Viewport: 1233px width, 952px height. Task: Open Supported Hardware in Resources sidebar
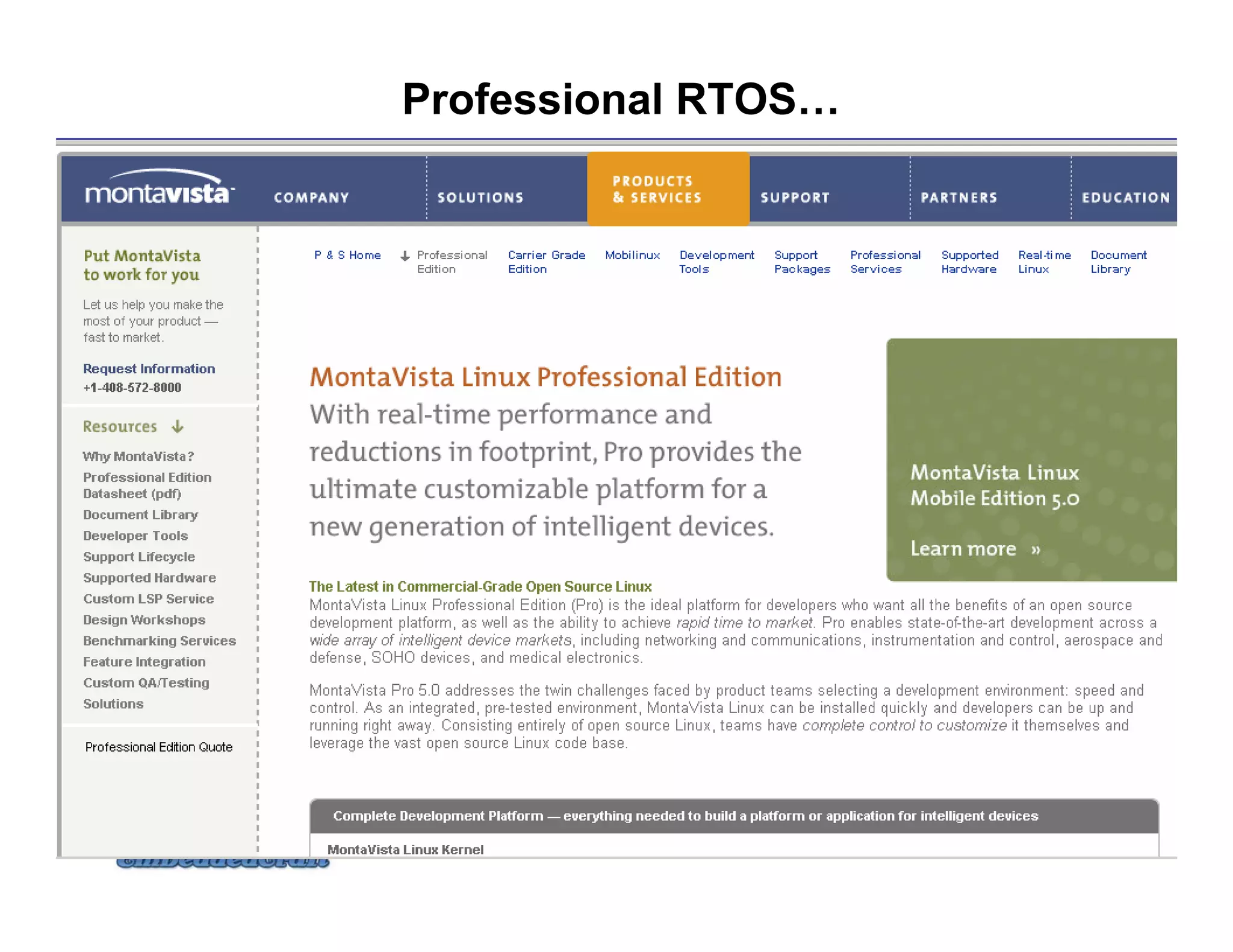149,578
